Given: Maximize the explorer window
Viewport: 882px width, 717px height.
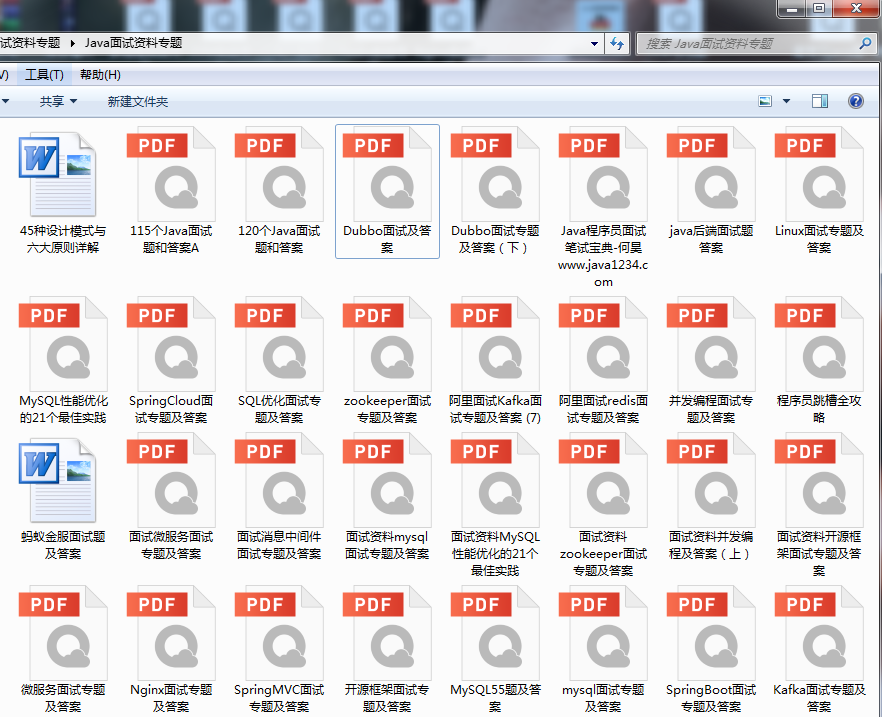Looking at the screenshot, I should pyautogui.click(x=819, y=8).
